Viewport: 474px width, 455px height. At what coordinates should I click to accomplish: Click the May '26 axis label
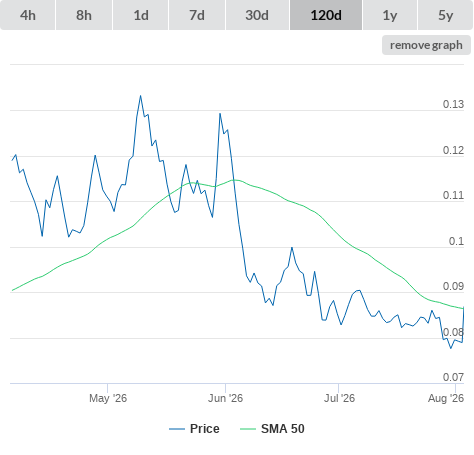[x=108, y=398]
